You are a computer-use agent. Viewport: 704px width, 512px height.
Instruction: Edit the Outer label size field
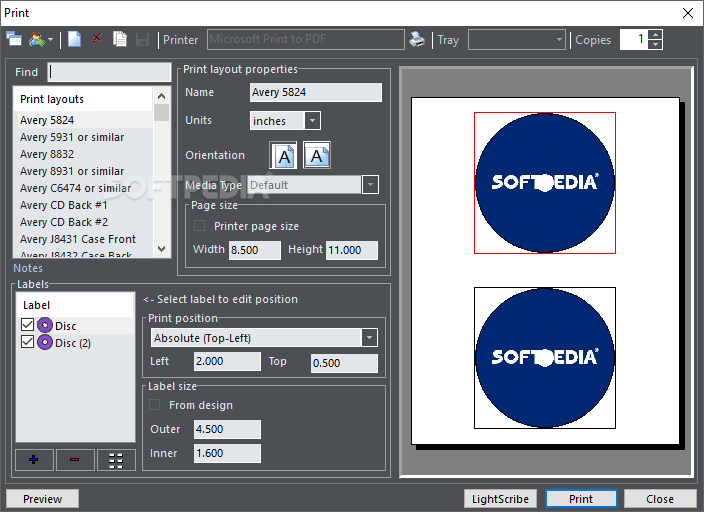pyautogui.click(x=227, y=429)
